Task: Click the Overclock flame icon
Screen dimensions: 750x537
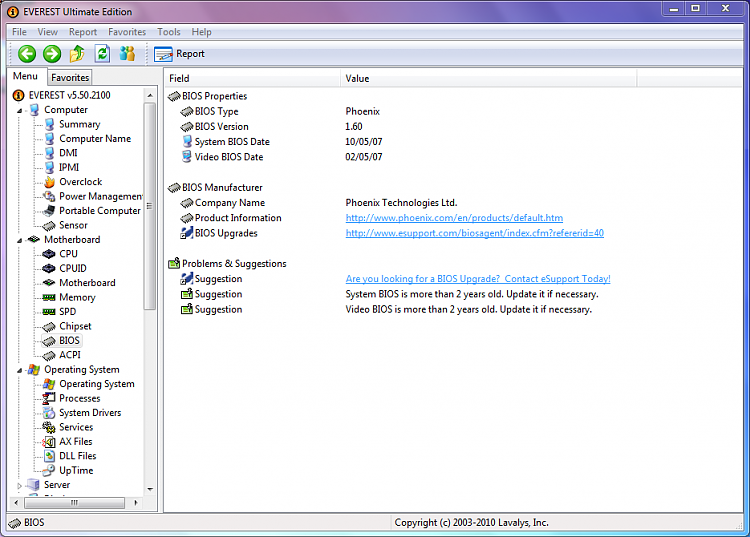Action: coord(49,182)
